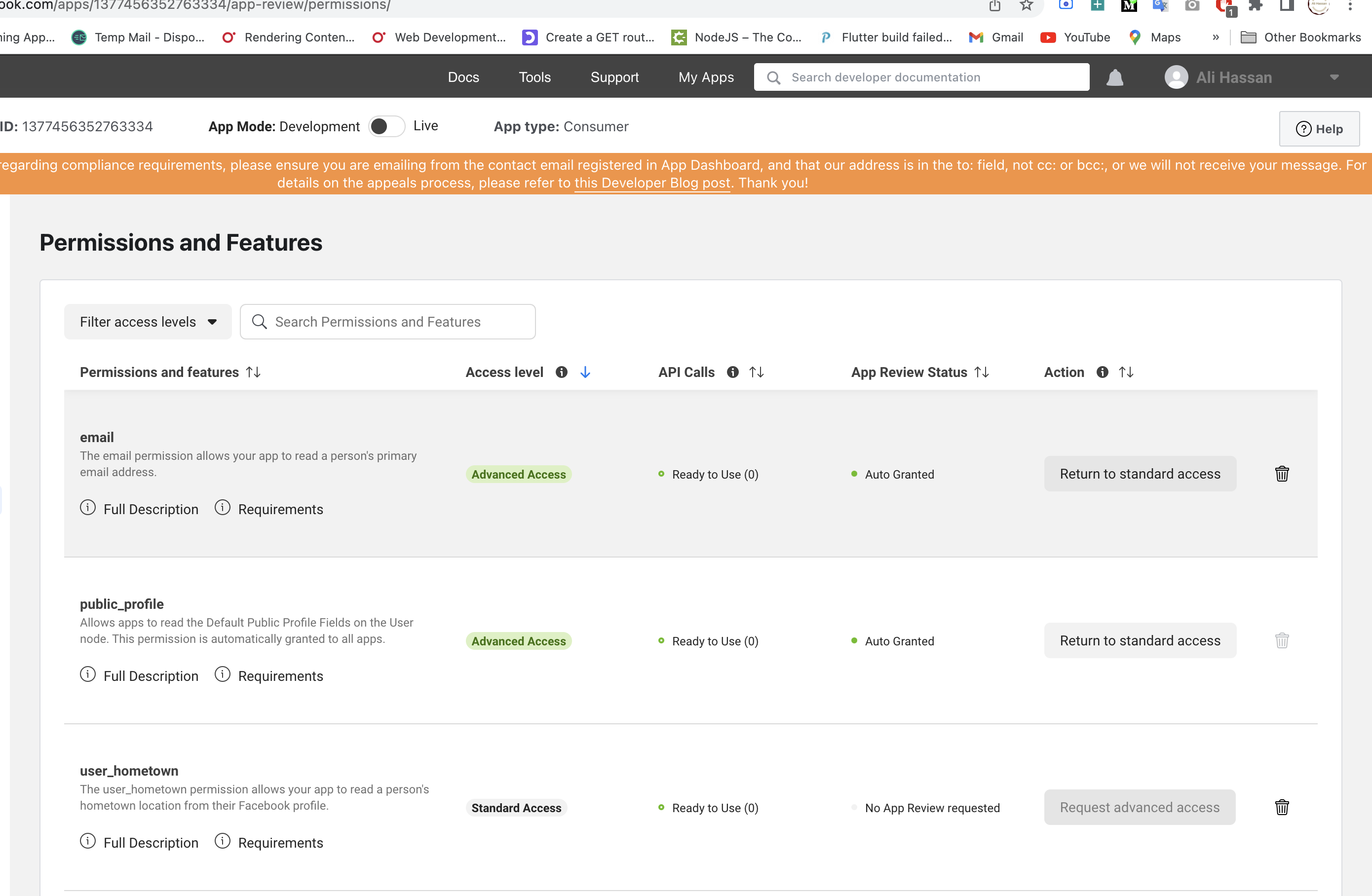Open the Developer Blog post link
1372x896 pixels.
tap(651, 183)
